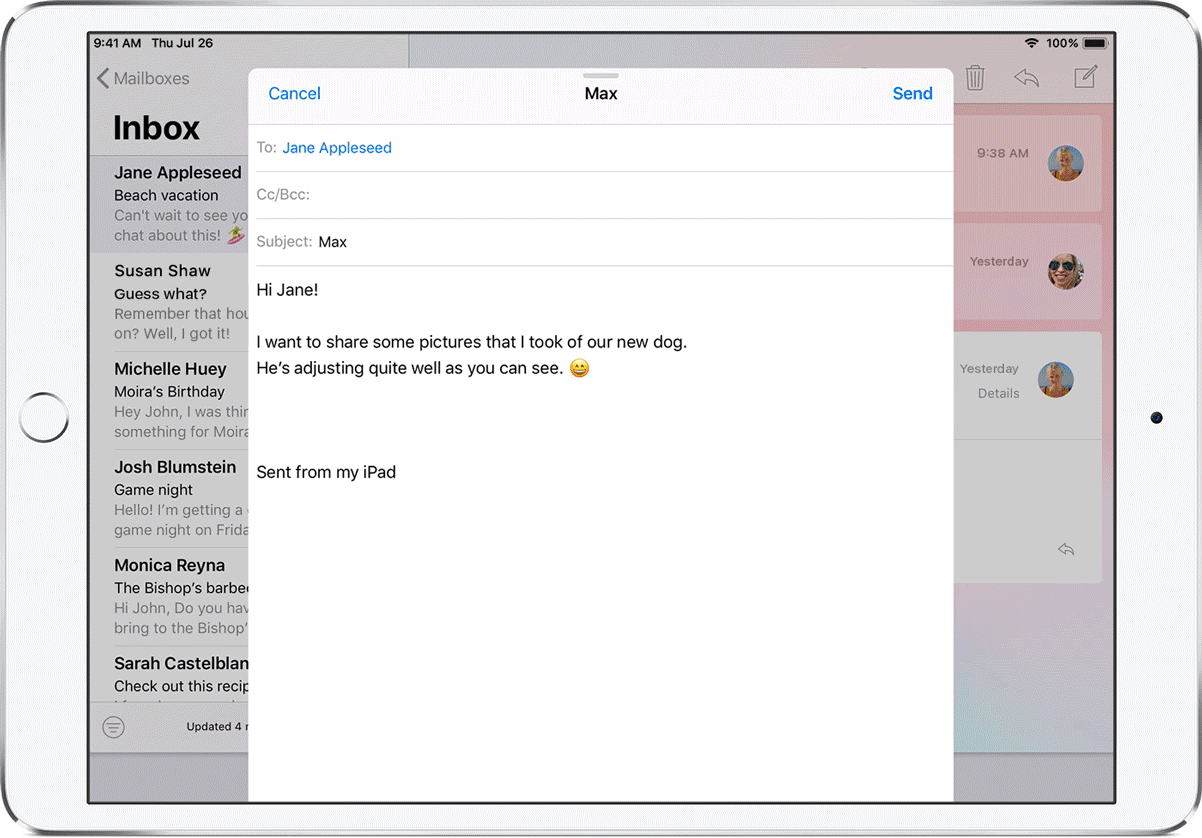Tap the compose new message icon
The height and width of the screenshot is (838, 1202).
pyautogui.click(x=1085, y=77)
